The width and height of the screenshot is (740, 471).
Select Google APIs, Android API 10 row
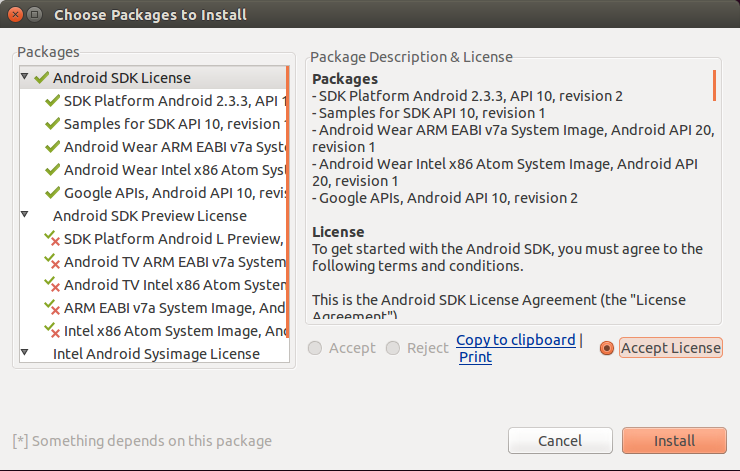pyautogui.click(x=153, y=193)
